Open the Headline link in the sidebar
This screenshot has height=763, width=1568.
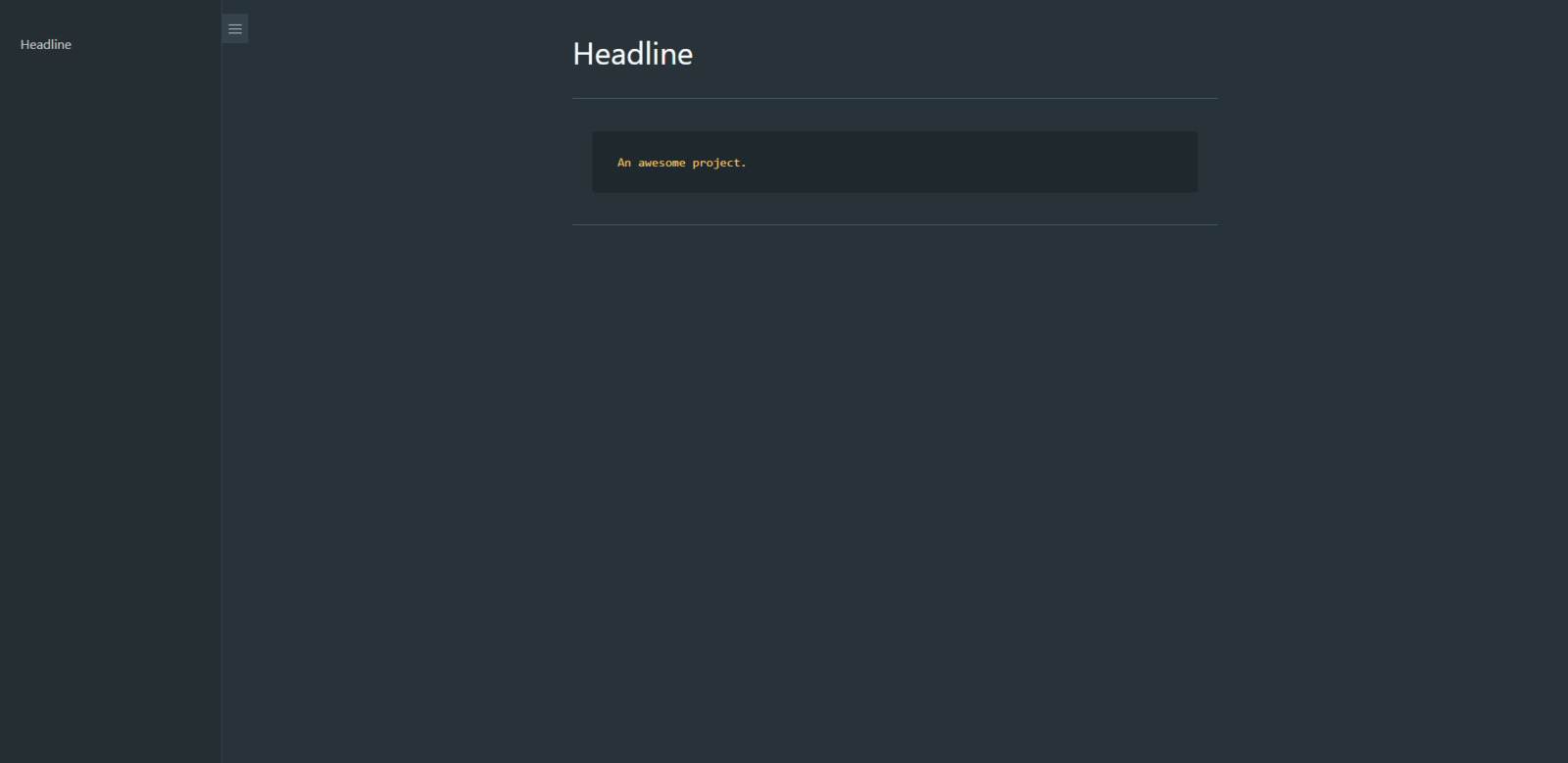(46, 44)
